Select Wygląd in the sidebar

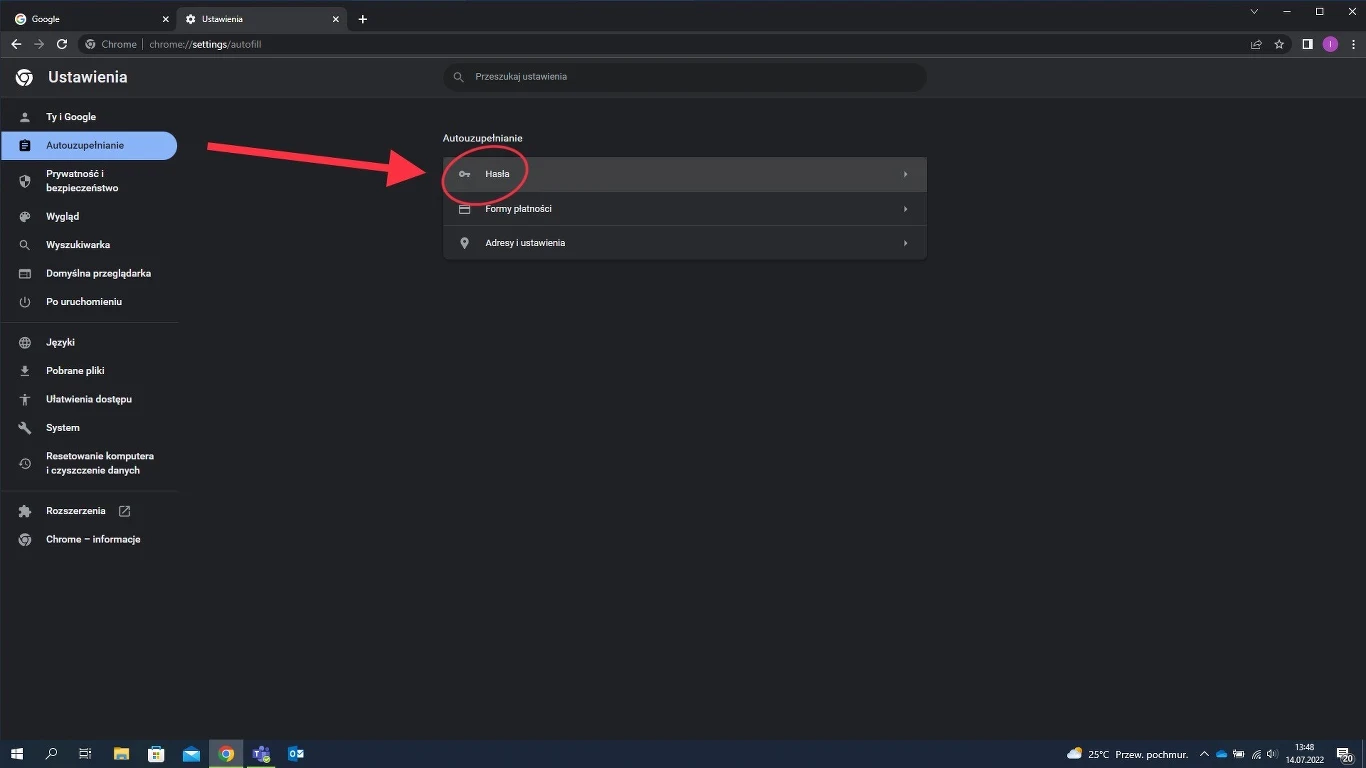(62, 216)
